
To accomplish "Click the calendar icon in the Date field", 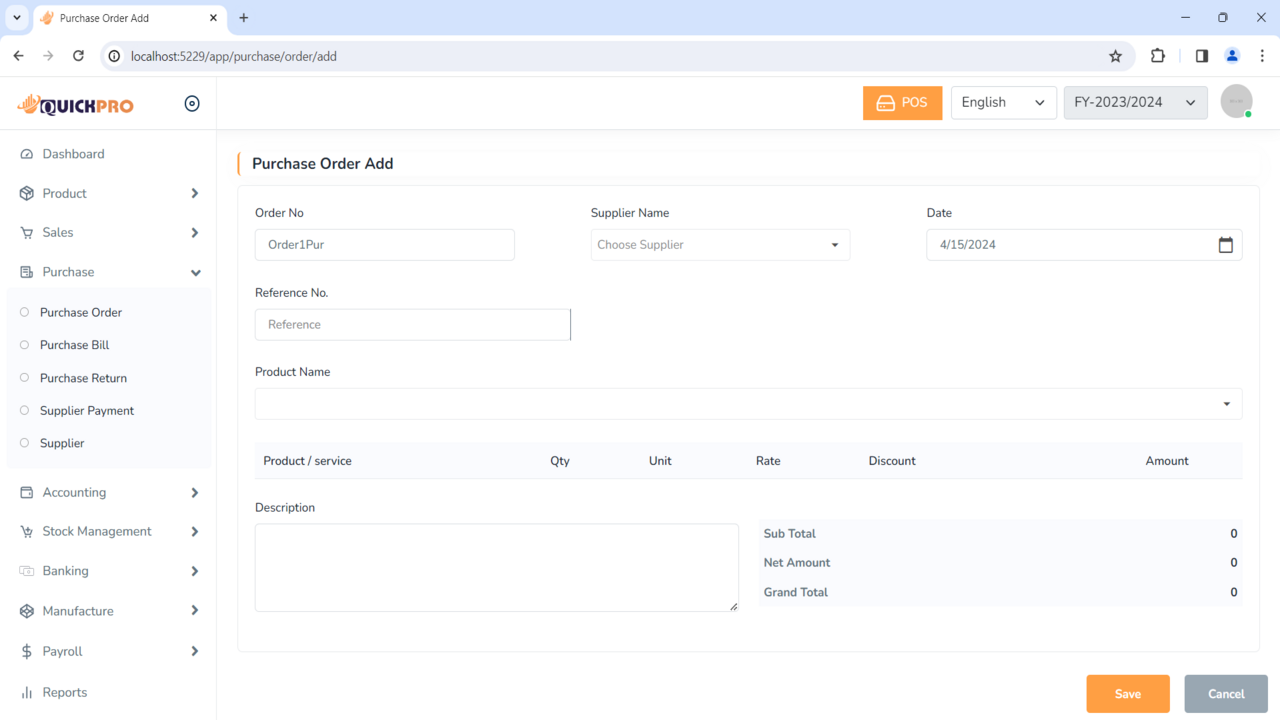I will [1226, 244].
